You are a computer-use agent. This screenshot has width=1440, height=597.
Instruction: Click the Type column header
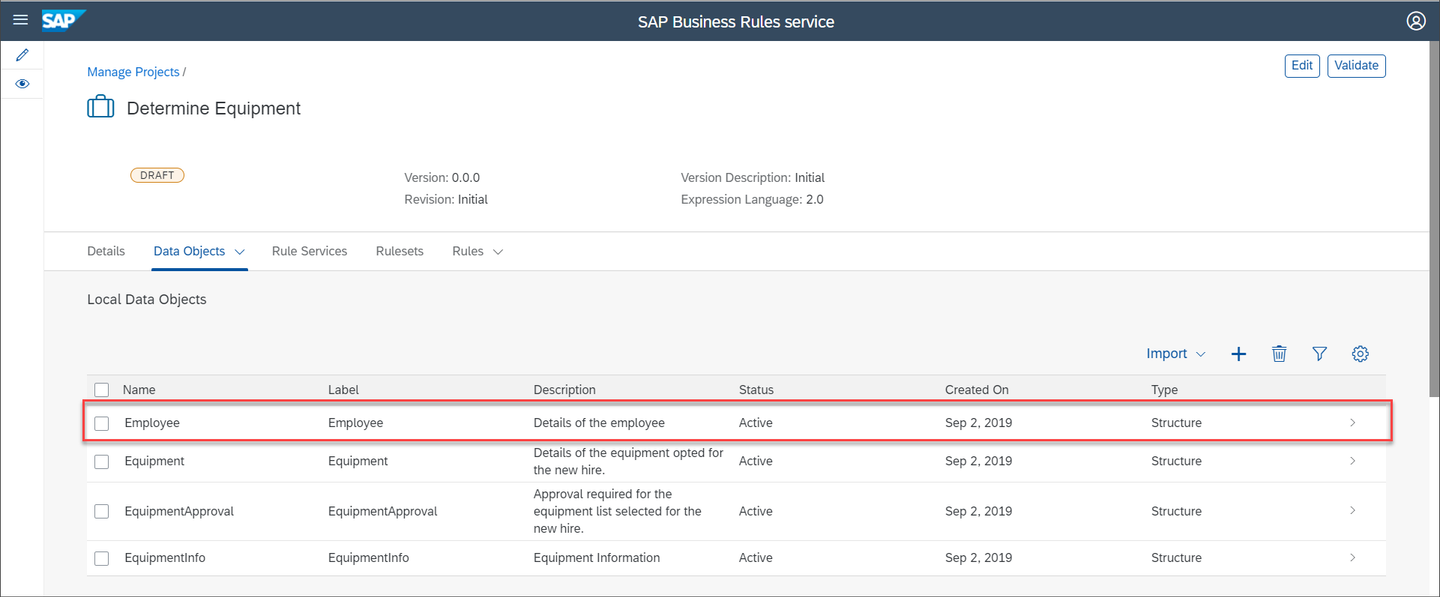click(x=1164, y=390)
